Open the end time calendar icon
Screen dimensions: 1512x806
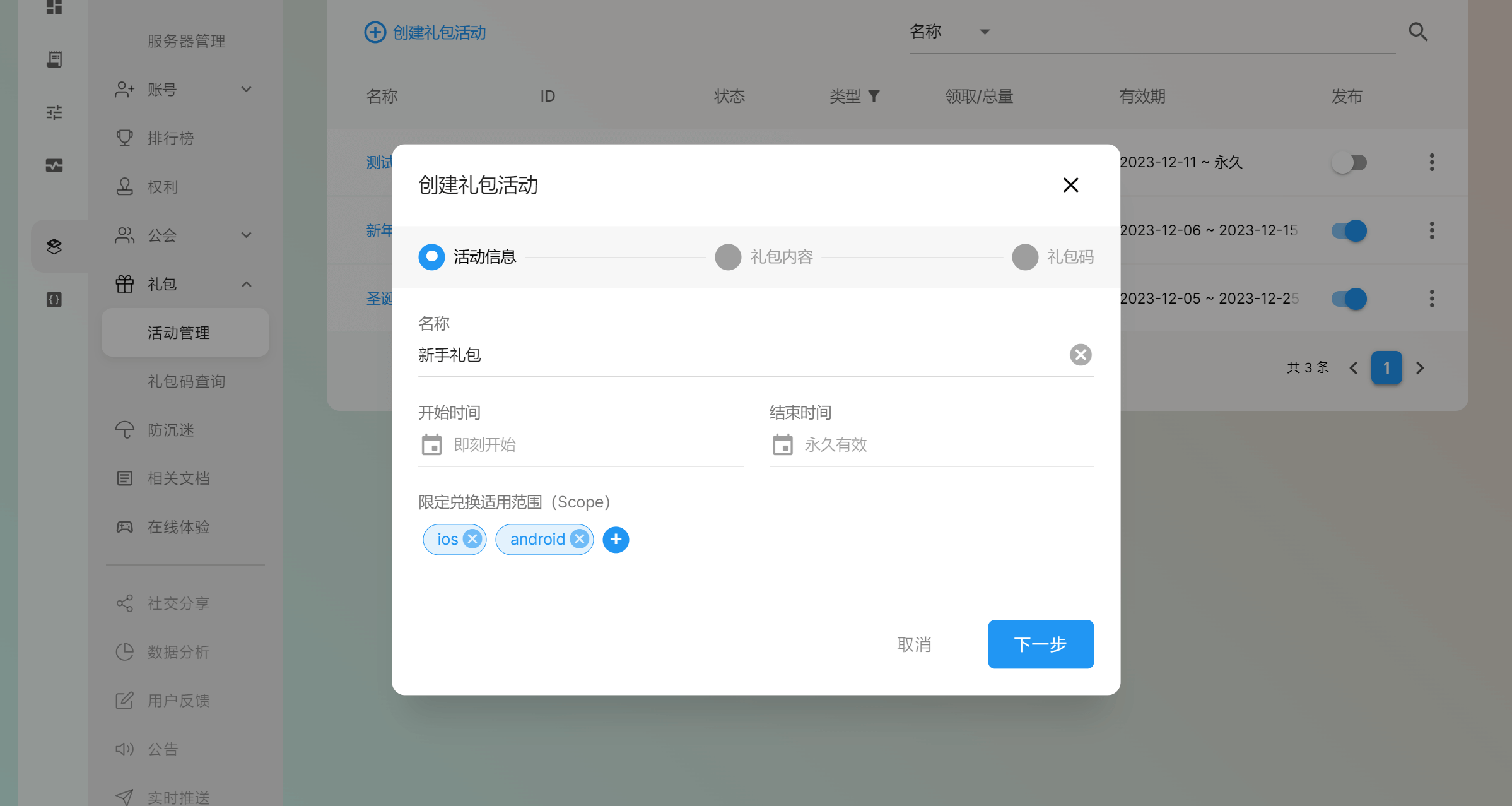coord(782,445)
